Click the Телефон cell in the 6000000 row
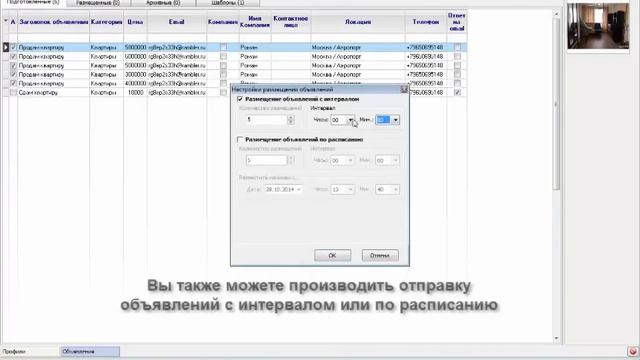Image resolution: width=640 pixels, height=360 pixels. (426, 56)
